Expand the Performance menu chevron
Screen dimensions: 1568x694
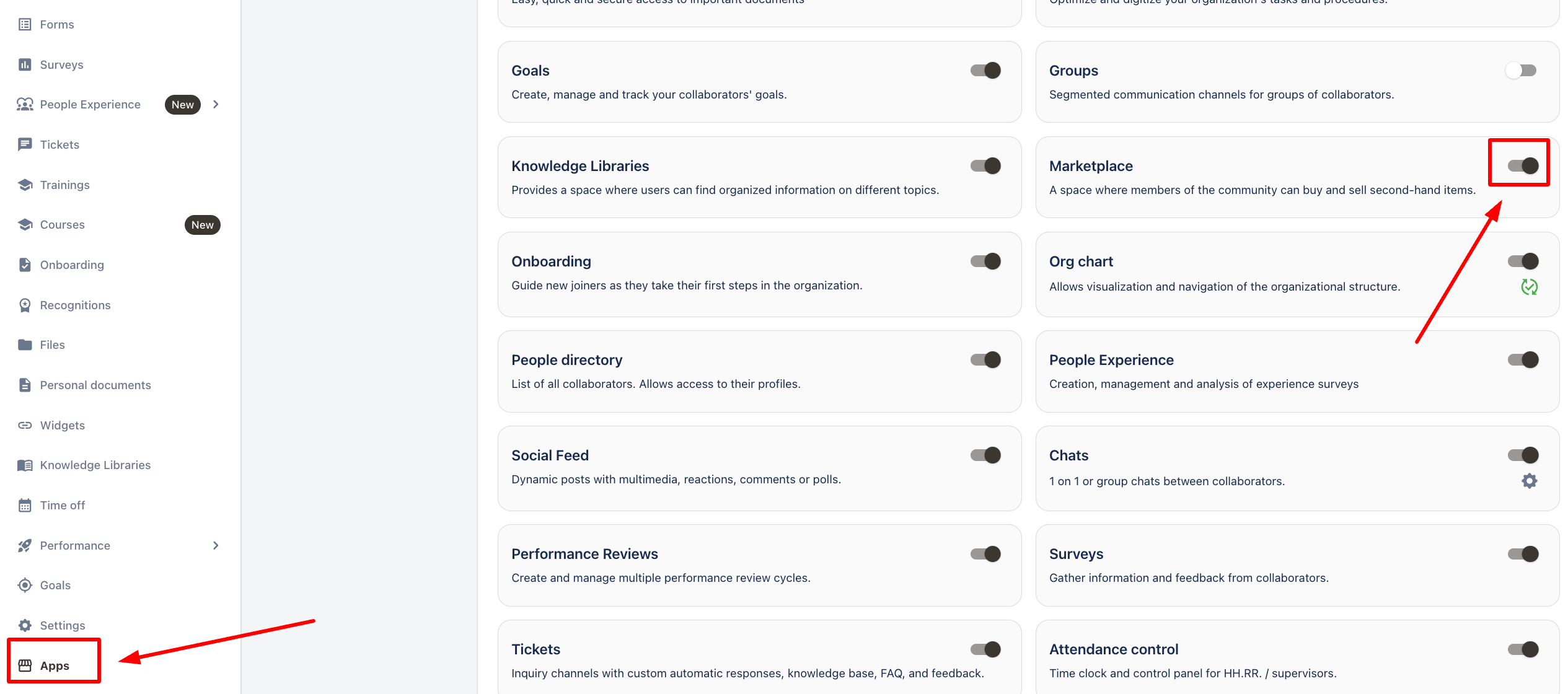click(216, 545)
